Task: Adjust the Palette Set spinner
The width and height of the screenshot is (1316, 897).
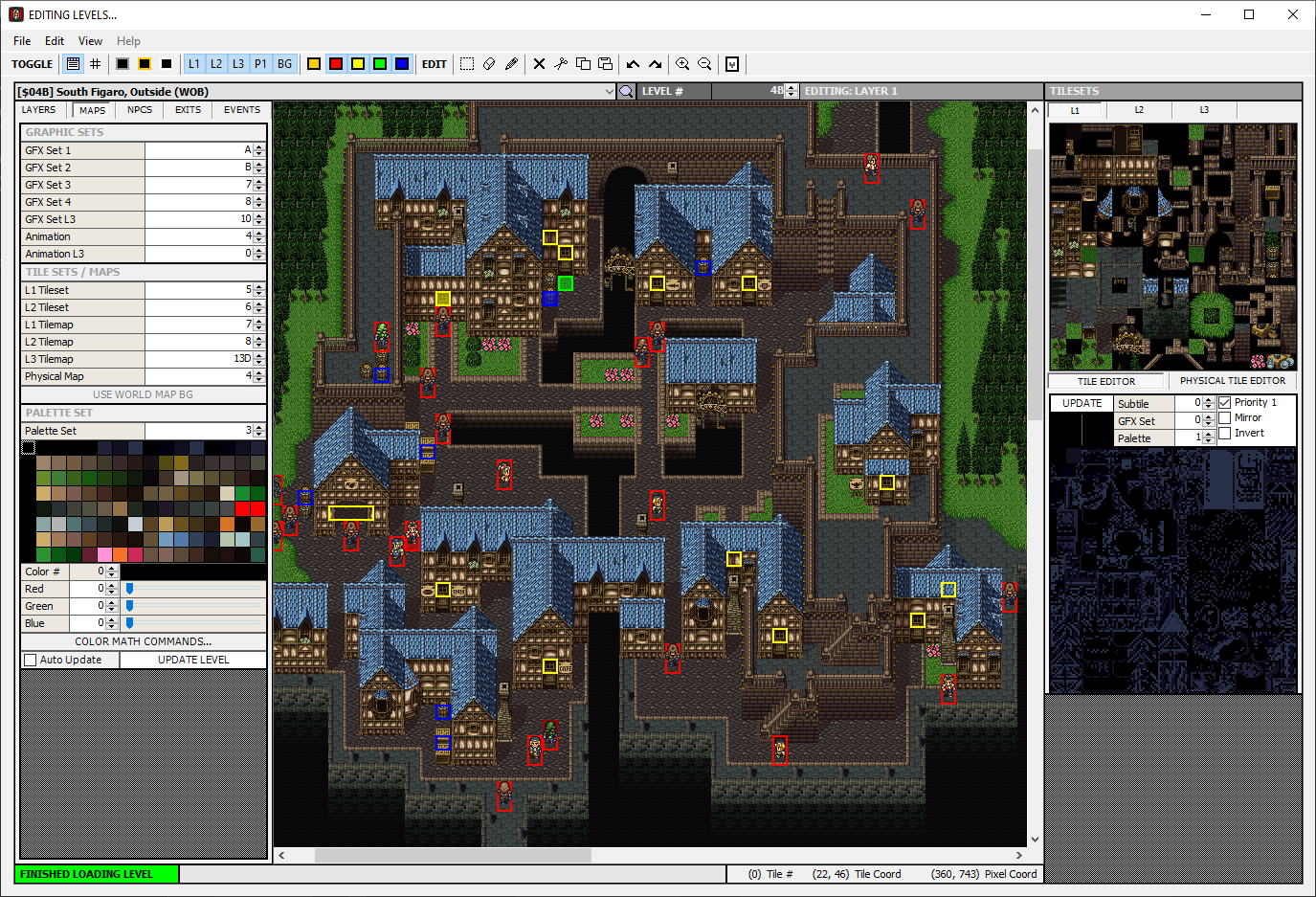Action: 258,431
